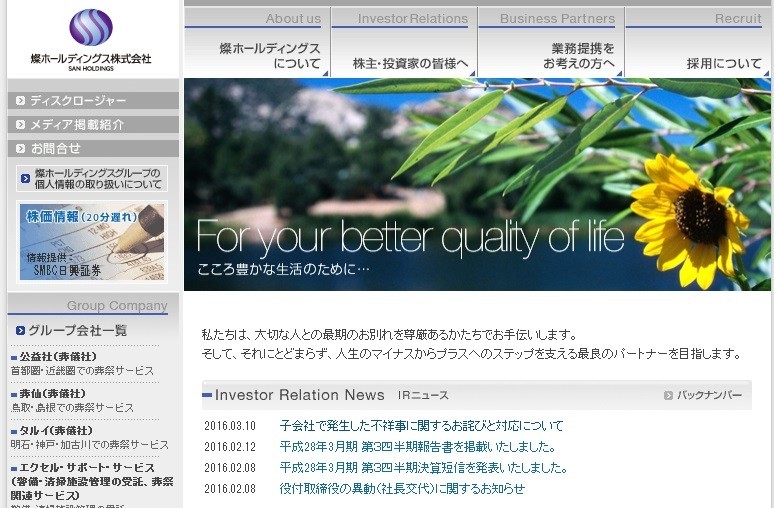The image size is (774, 508).
Task: Open the メディア掲載紹介 sidebar item
Action: [x=93, y=124]
